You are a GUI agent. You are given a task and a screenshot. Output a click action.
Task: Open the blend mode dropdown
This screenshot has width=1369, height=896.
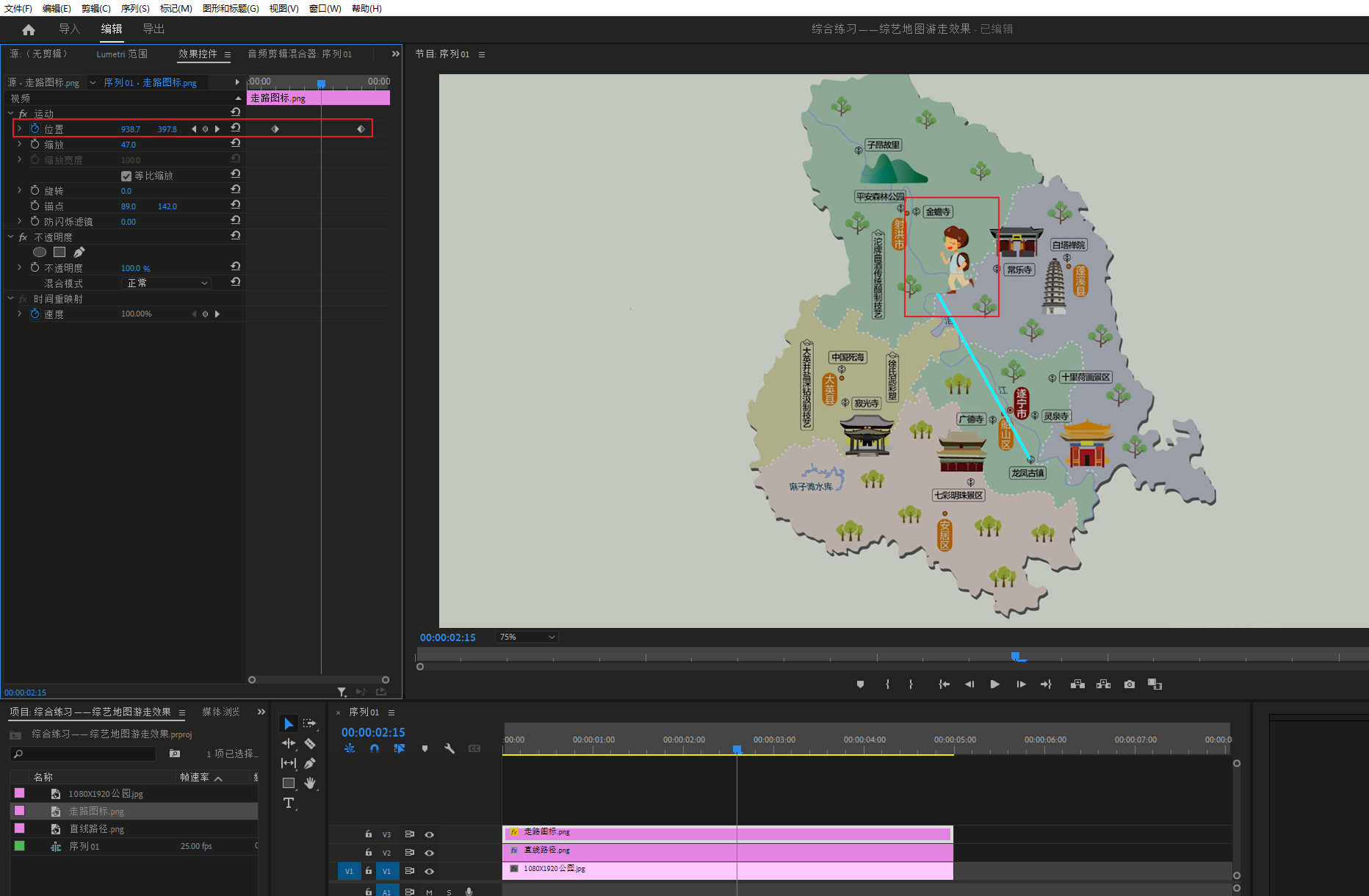(x=167, y=283)
